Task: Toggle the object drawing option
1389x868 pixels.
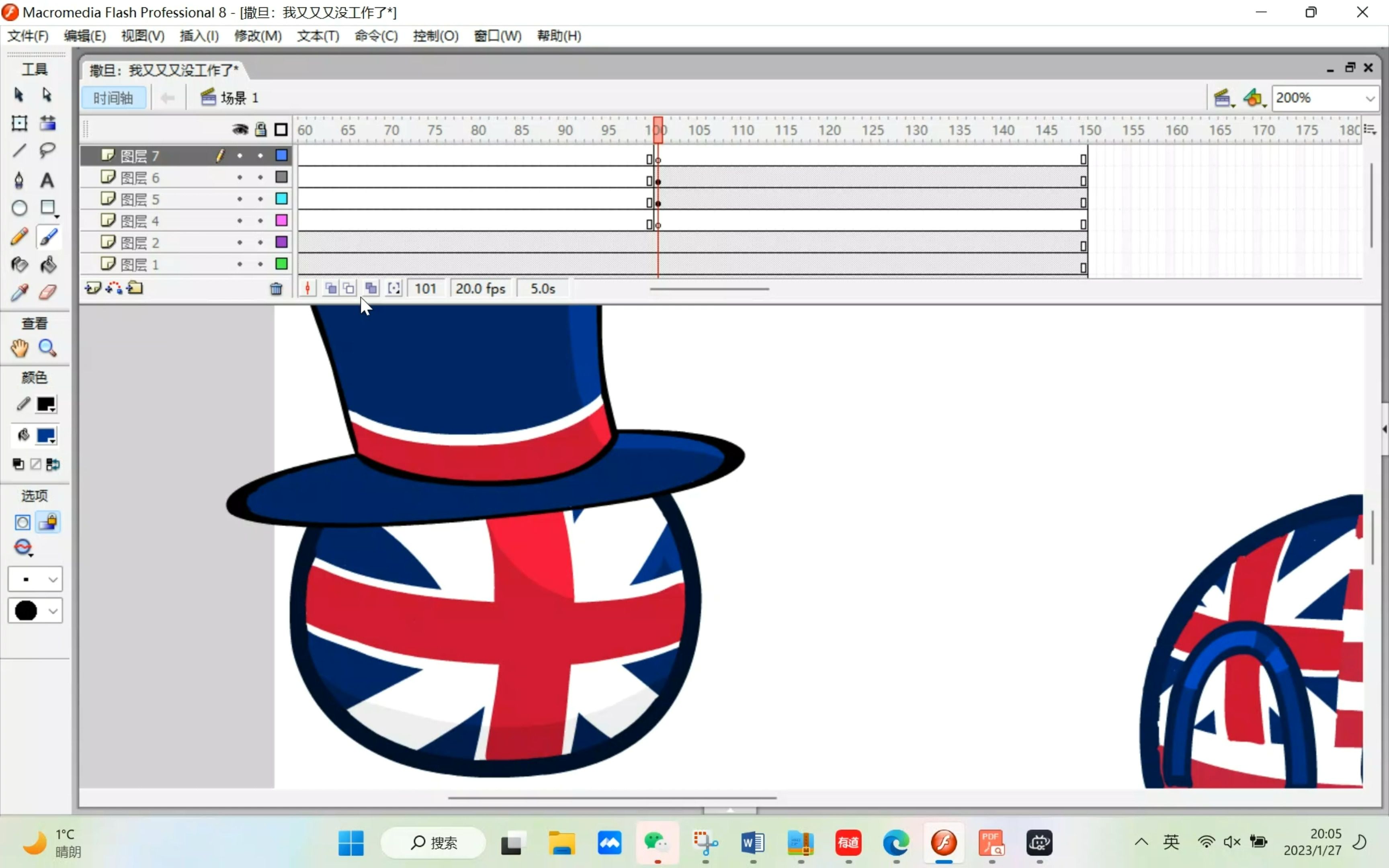Action: point(22,522)
